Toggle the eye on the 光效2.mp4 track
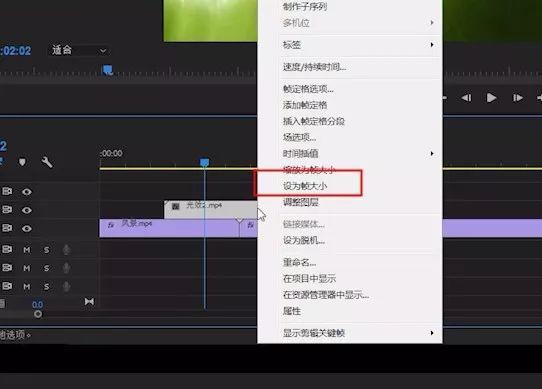Viewport: 542px width, 389px height. pos(27,210)
